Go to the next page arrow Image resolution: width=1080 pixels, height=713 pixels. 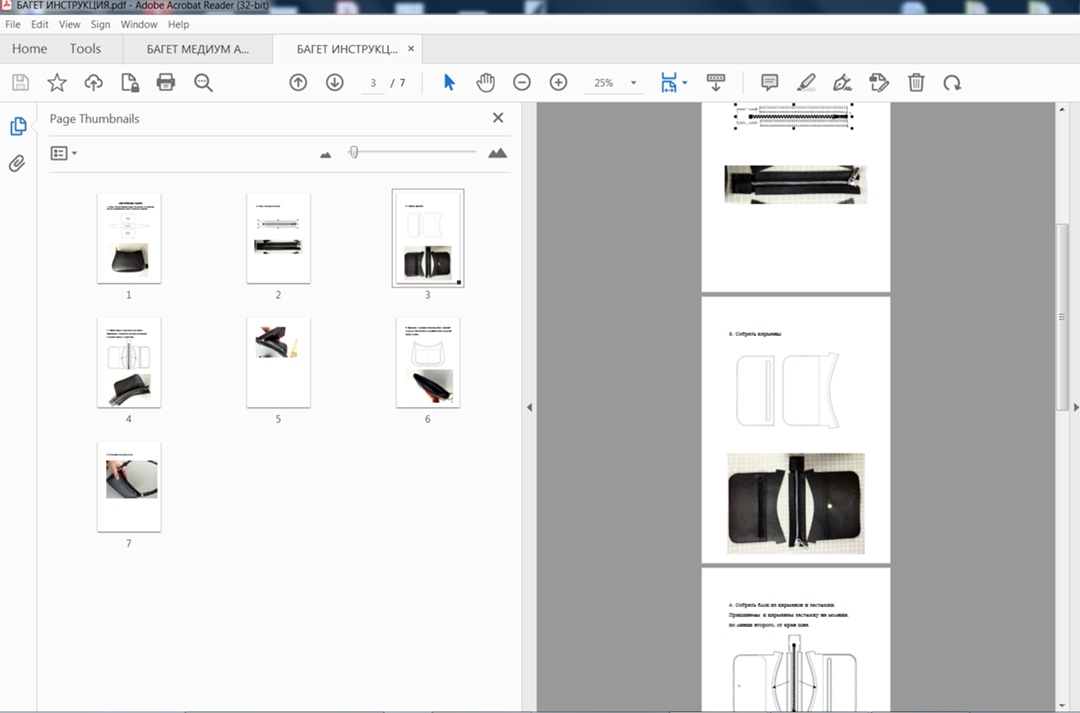click(x=335, y=83)
